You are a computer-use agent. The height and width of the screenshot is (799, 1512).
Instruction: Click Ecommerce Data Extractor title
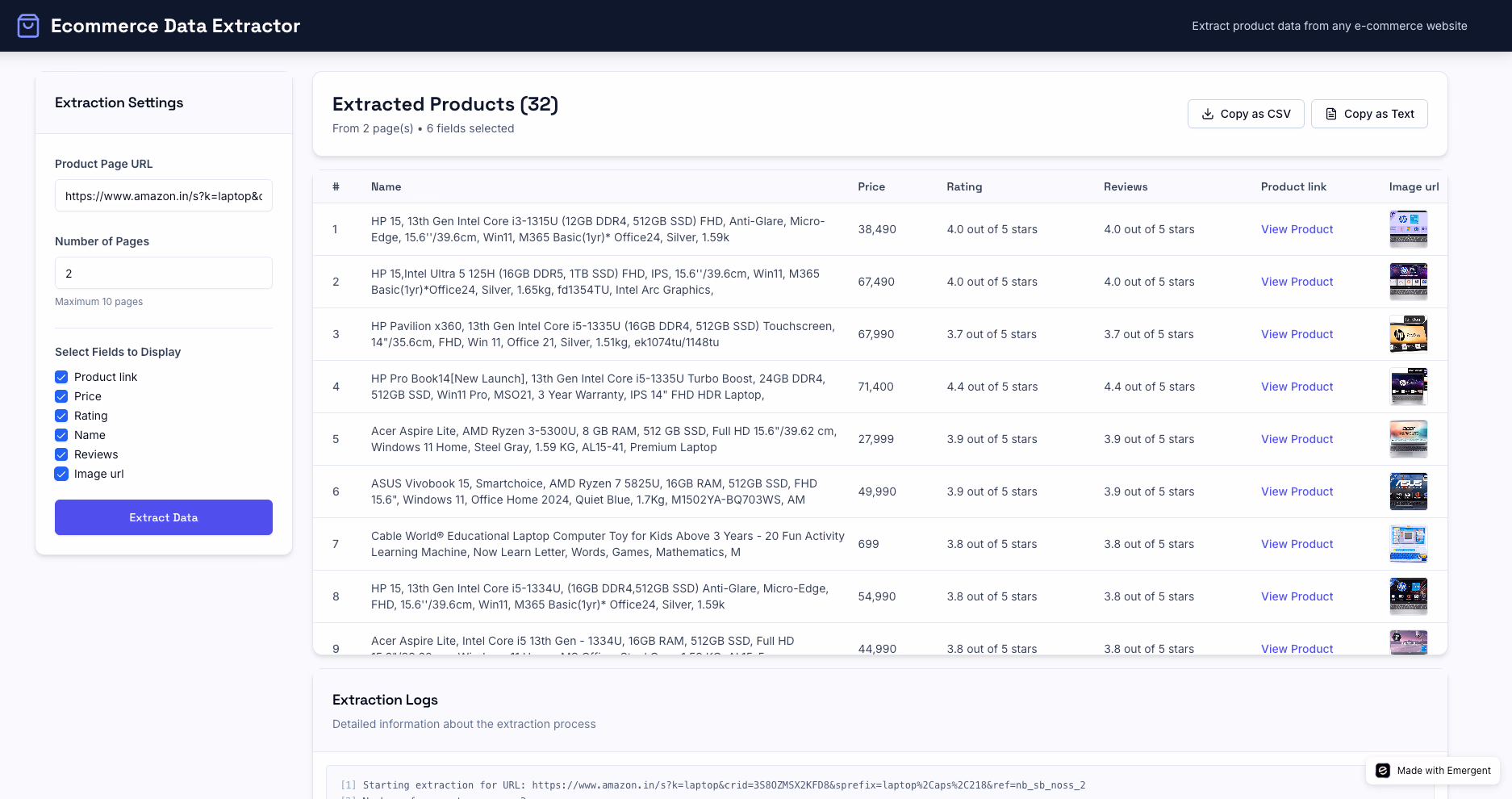click(175, 26)
